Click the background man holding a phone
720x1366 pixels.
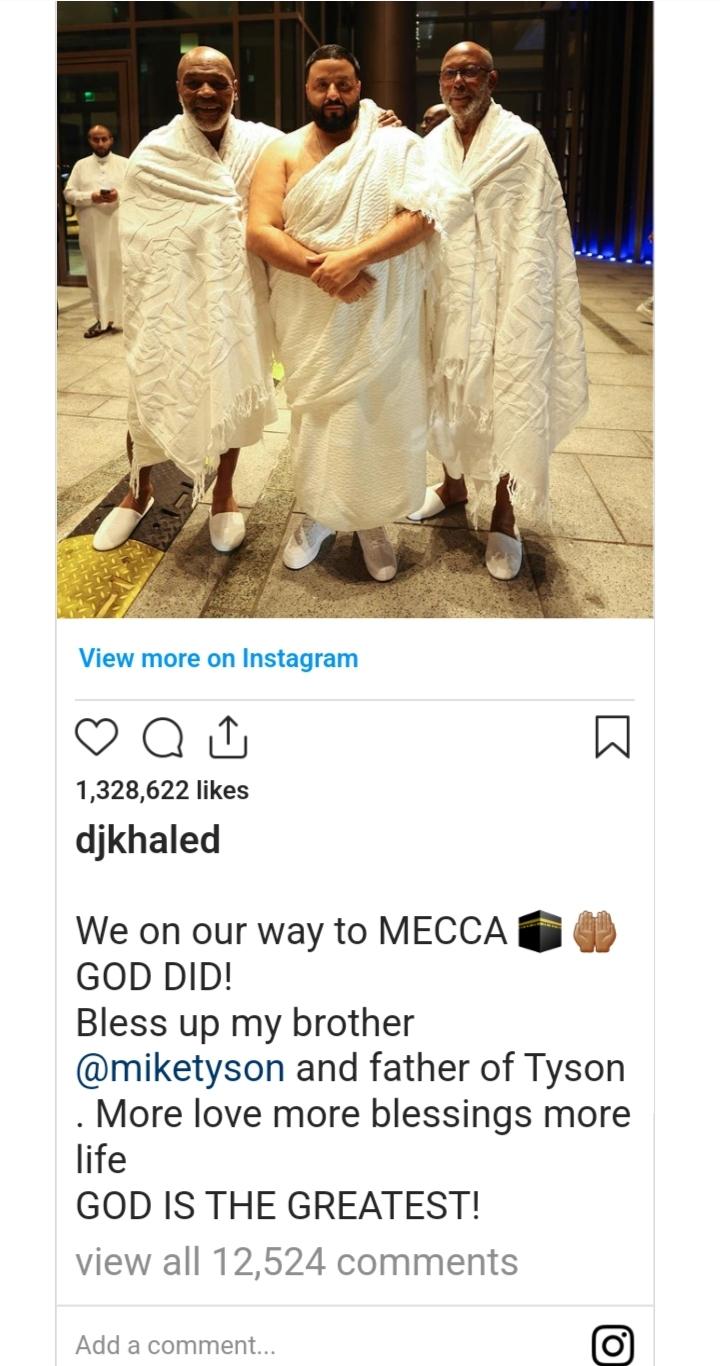click(94, 230)
